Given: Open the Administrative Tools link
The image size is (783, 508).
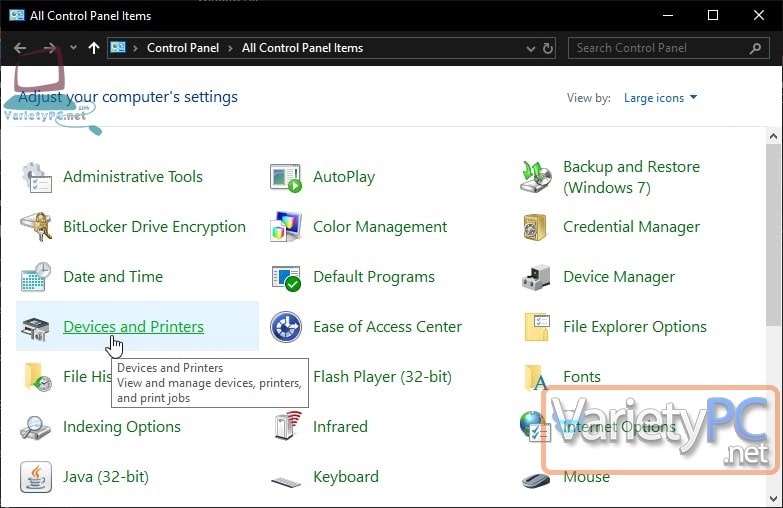Looking at the screenshot, I should [x=133, y=177].
